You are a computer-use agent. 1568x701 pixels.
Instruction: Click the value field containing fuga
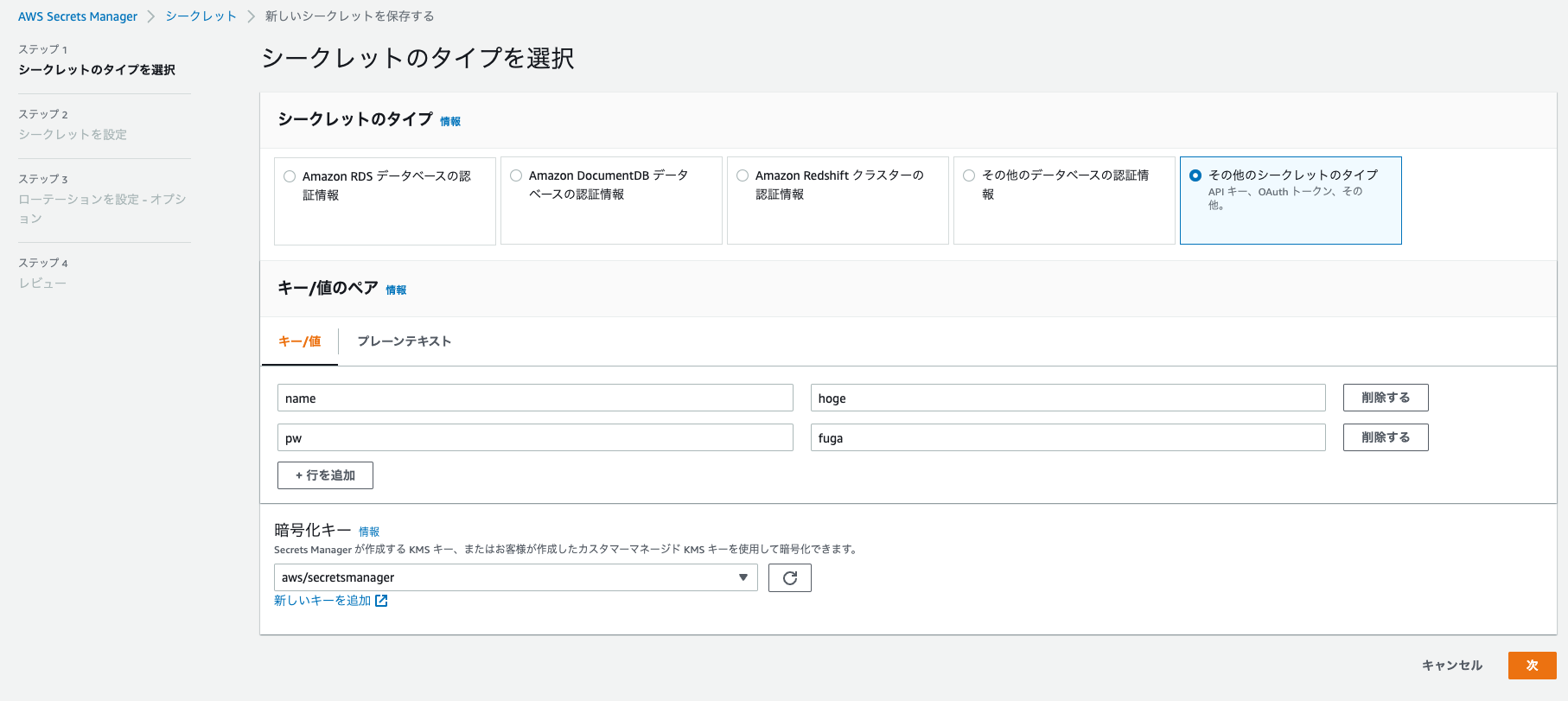click(x=1068, y=437)
